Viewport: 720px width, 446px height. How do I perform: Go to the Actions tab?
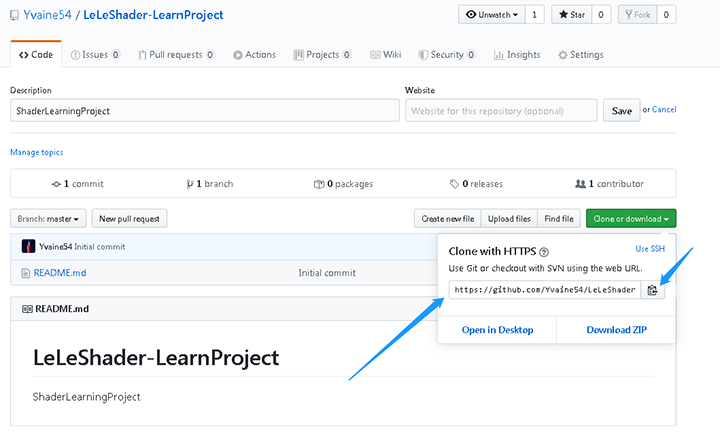[x=254, y=55]
